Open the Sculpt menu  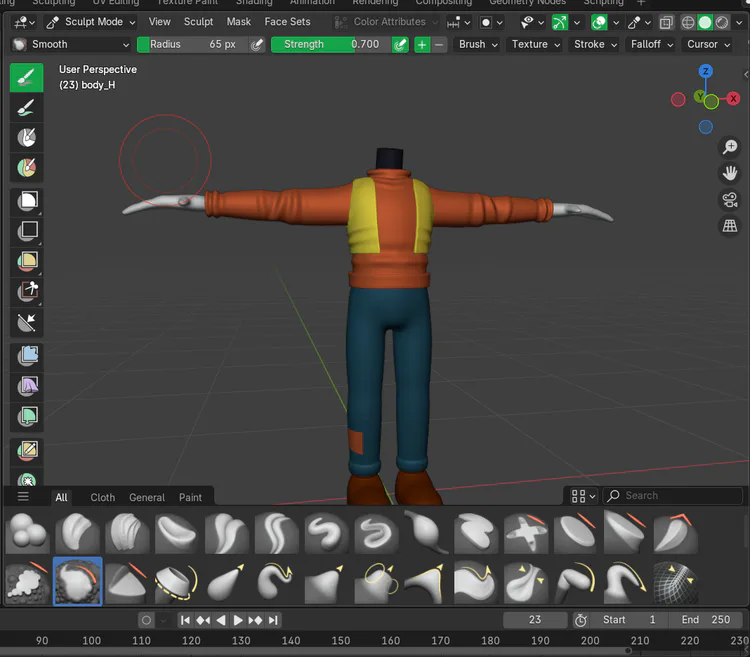click(199, 22)
